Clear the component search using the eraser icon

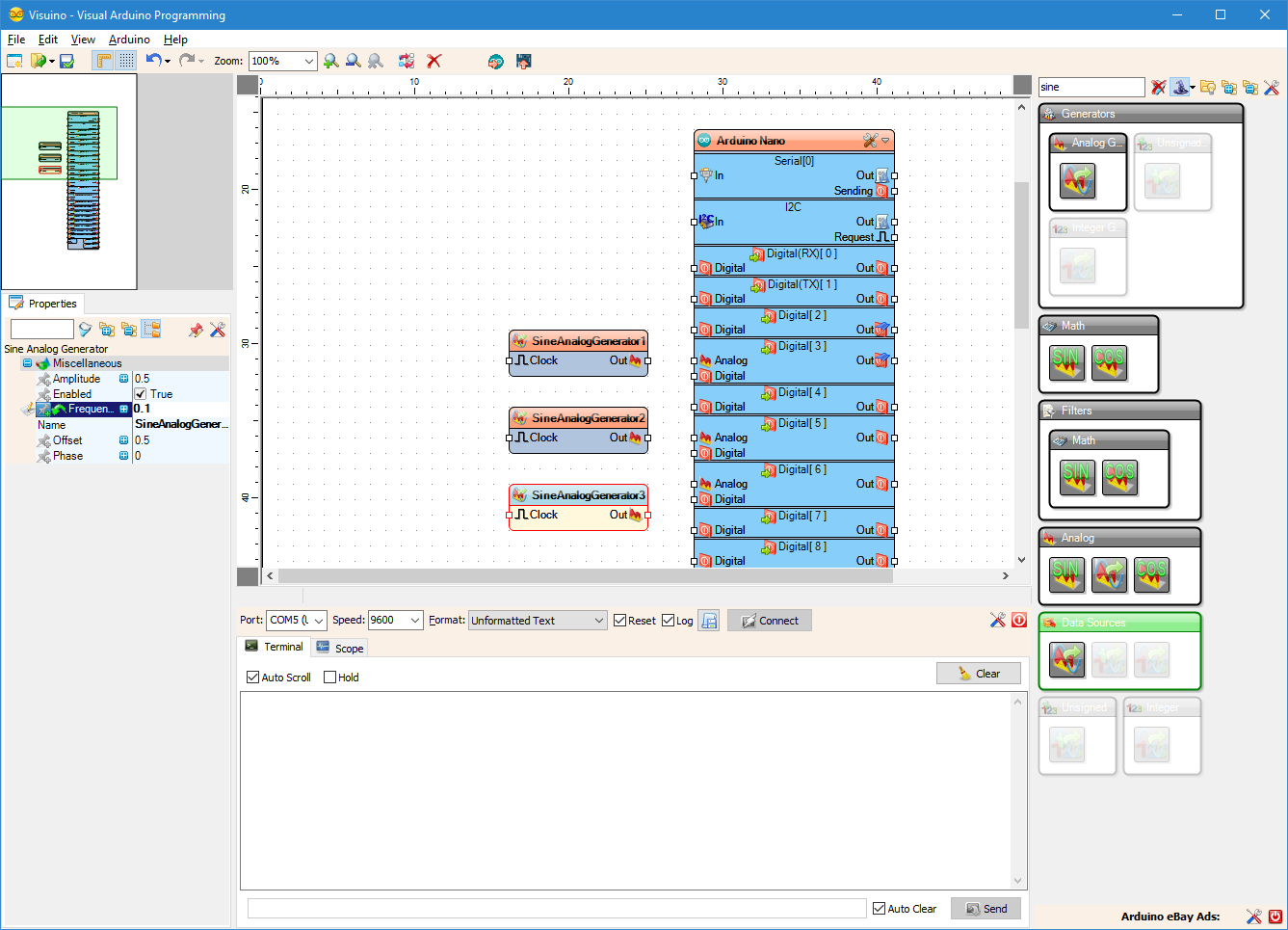1156,87
